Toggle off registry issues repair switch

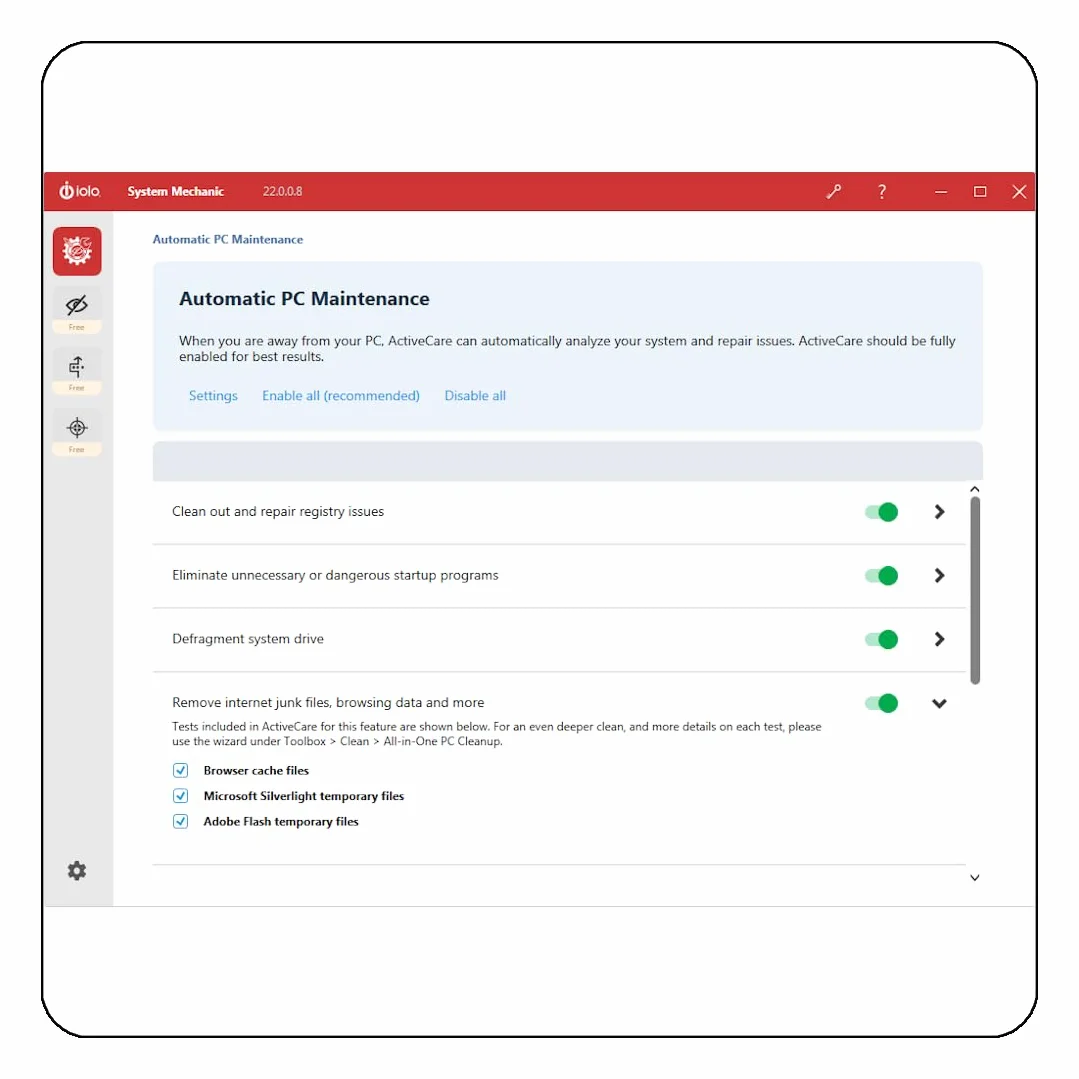pyautogui.click(x=882, y=512)
